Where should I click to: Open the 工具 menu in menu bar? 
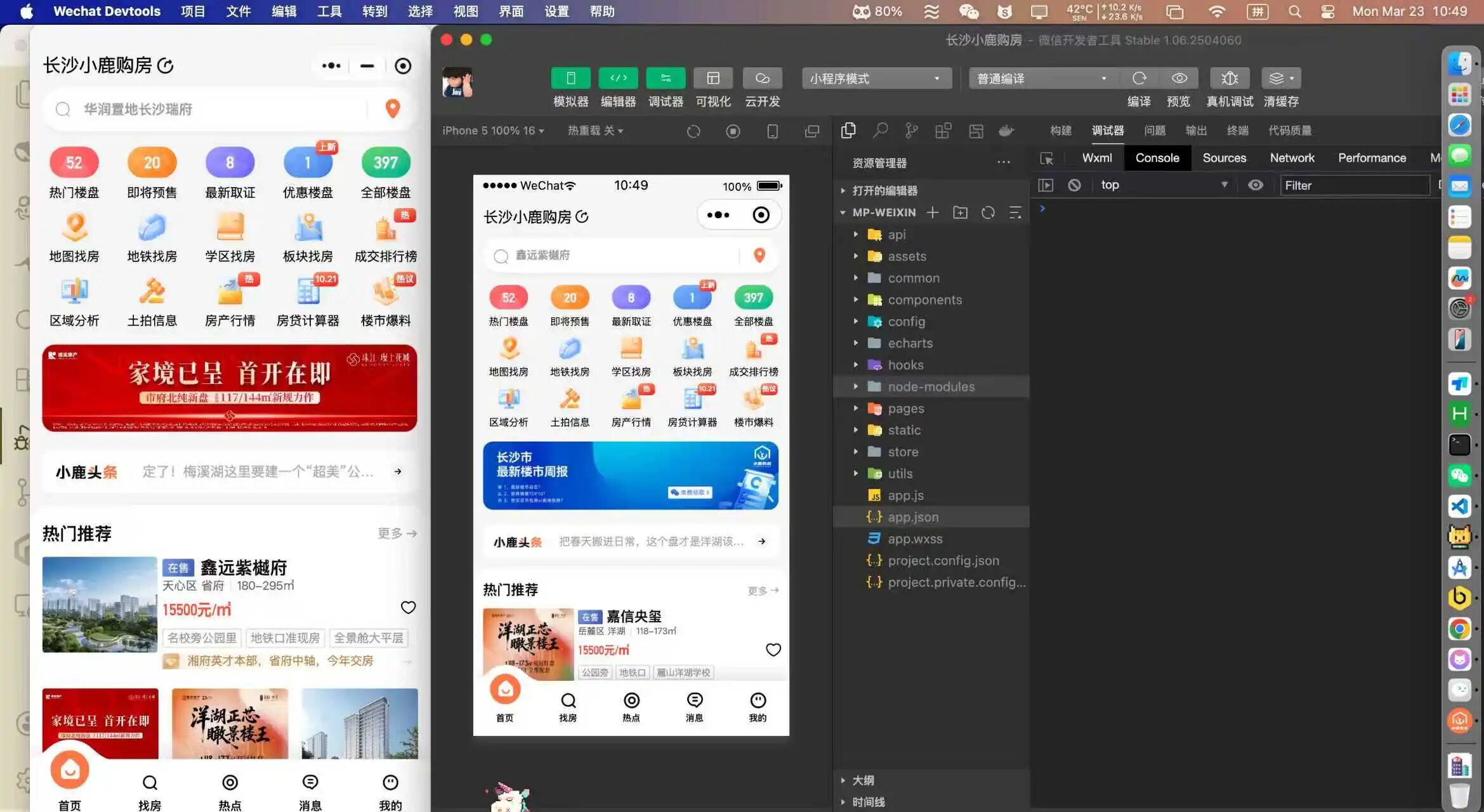tap(329, 11)
